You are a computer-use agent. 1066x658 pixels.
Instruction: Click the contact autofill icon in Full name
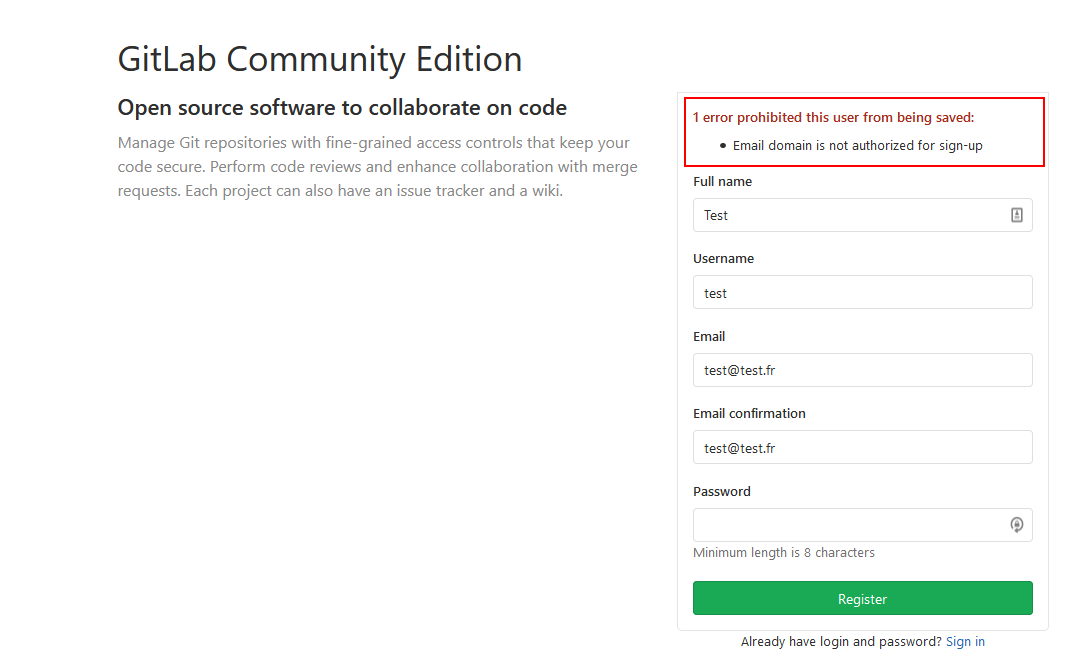coord(1016,215)
